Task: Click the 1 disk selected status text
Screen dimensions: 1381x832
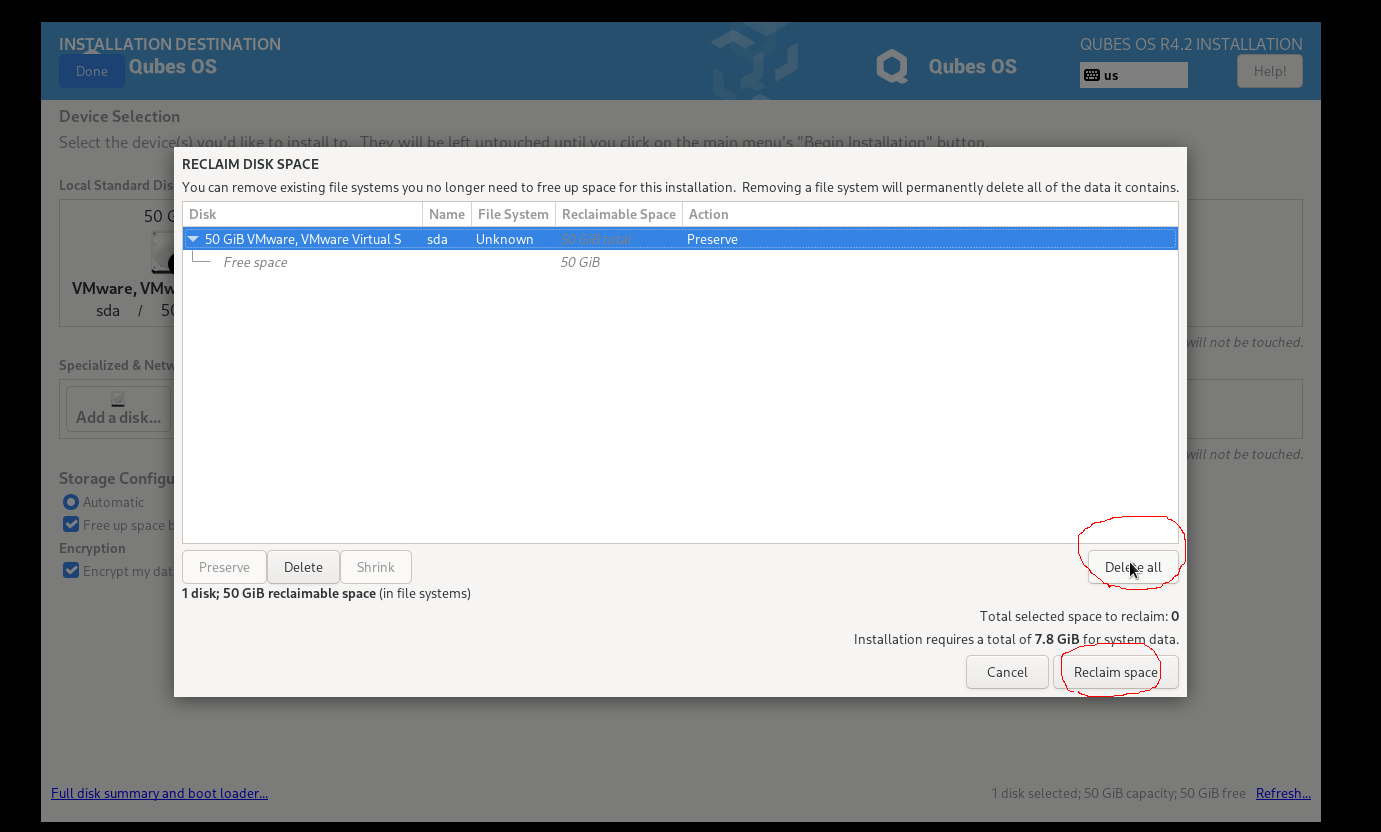Action: [1118, 793]
